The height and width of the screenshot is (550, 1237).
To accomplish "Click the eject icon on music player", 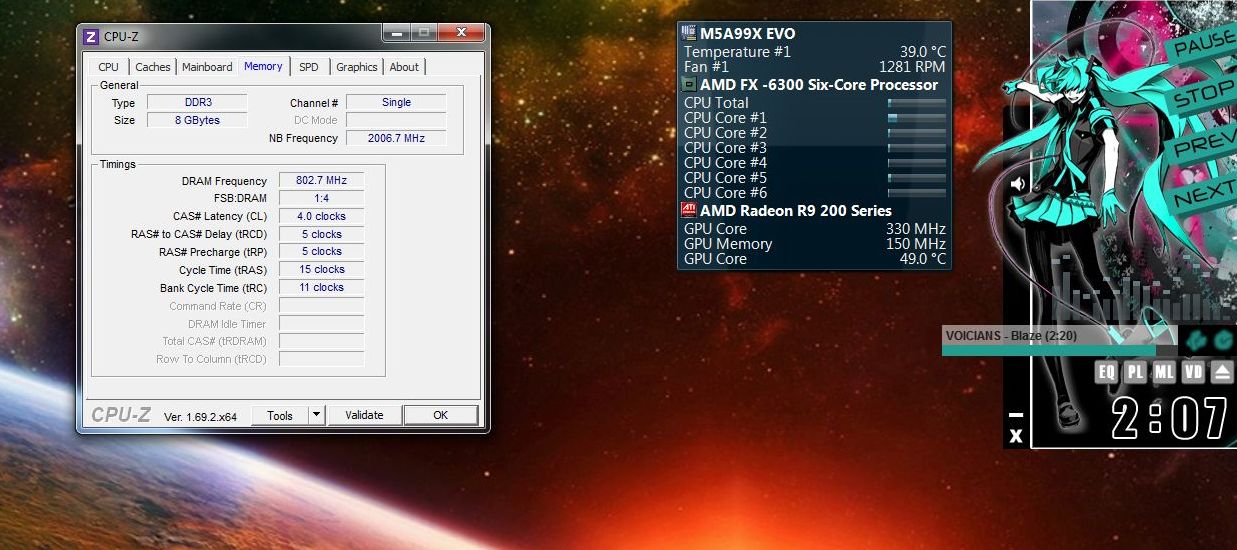I will (1222, 372).
